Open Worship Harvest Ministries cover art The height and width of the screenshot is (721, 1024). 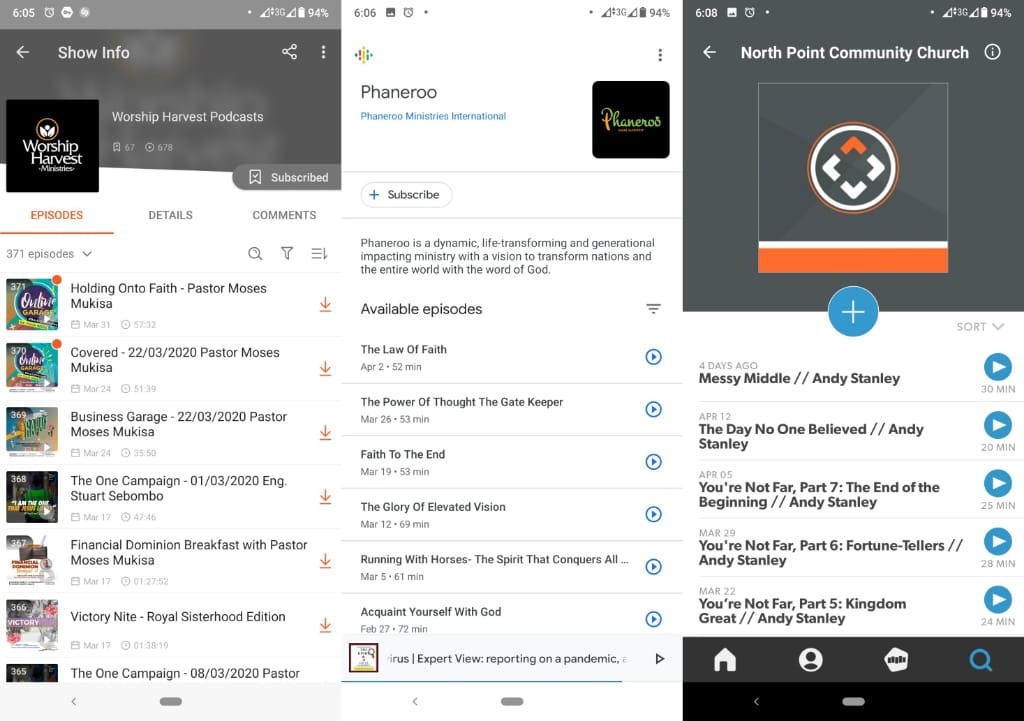pos(52,146)
